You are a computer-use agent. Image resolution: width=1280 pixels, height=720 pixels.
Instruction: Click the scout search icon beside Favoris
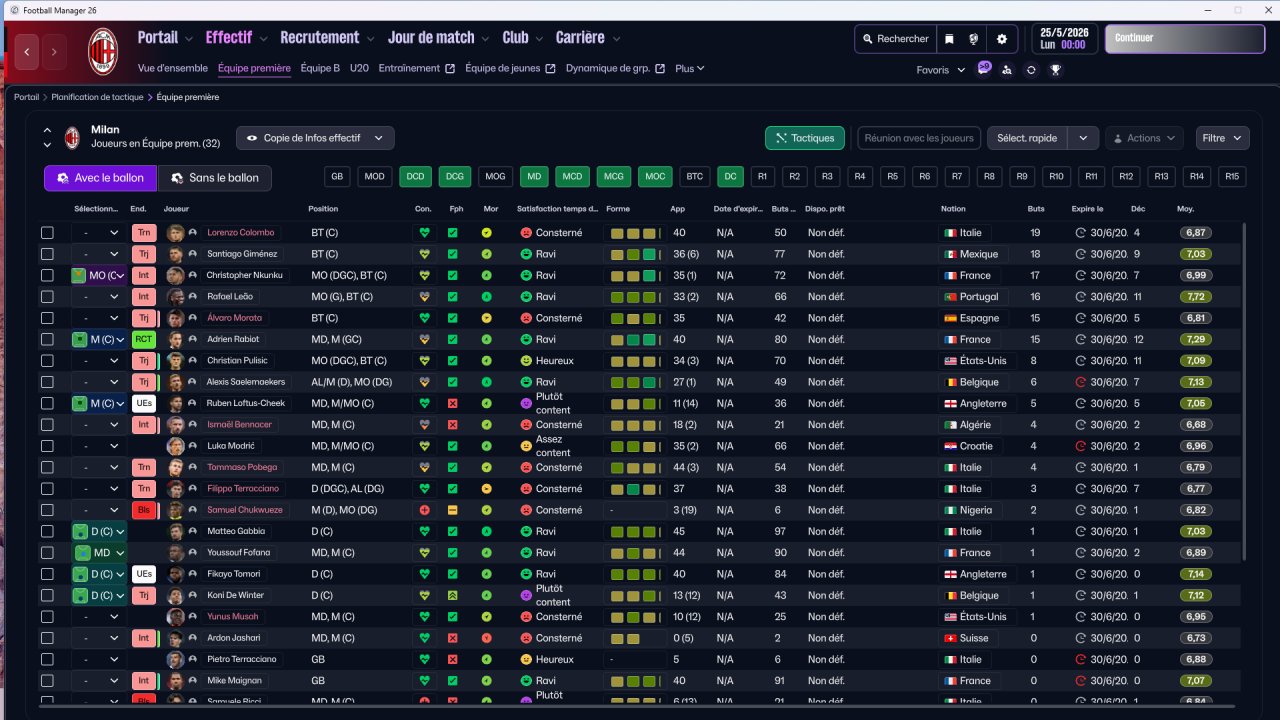[x=1007, y=70]
